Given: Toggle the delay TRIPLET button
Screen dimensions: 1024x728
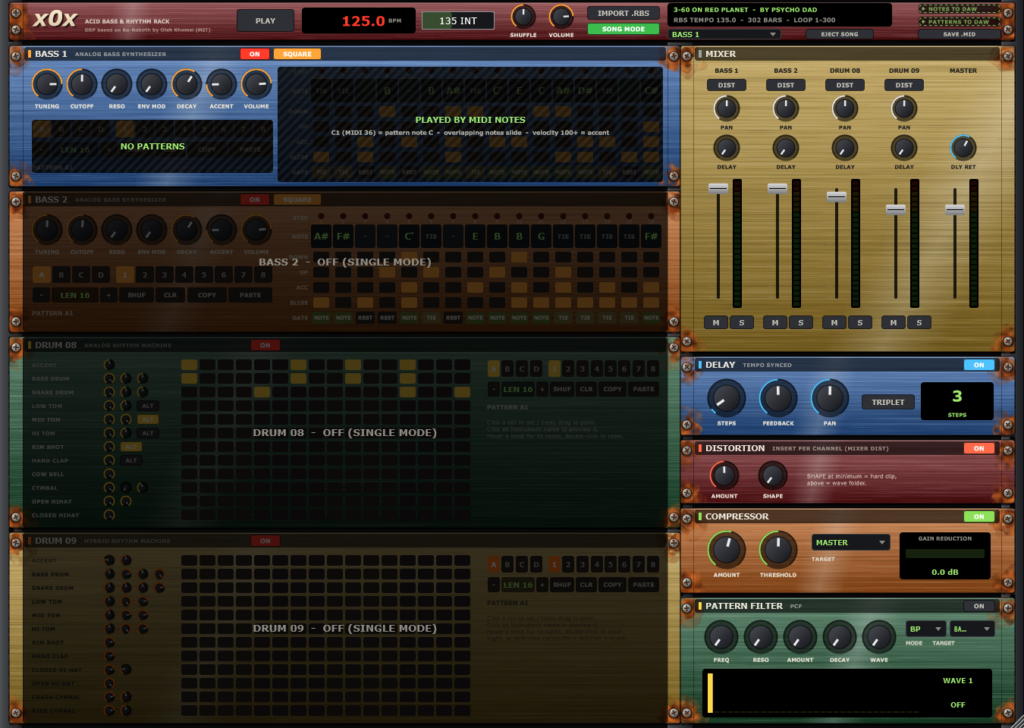Looking at the screenshot, I should (888, 402).
